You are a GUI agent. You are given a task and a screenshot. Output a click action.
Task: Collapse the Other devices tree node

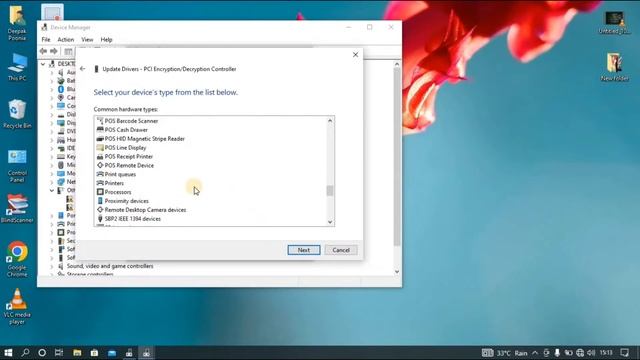(52, 191)
